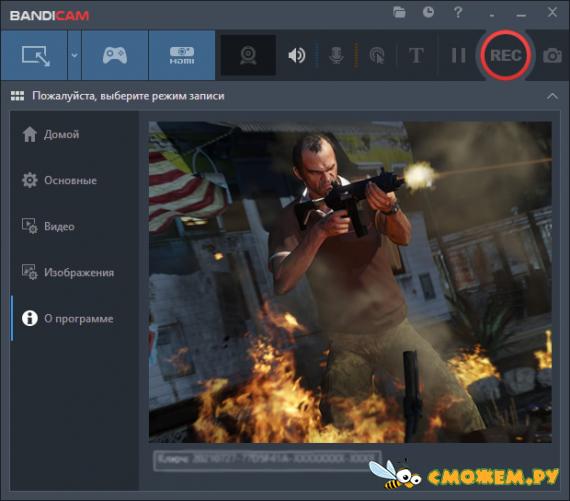Enable the mouse cursor effects icon
This screenshot has width=570, height=501.
377,56
